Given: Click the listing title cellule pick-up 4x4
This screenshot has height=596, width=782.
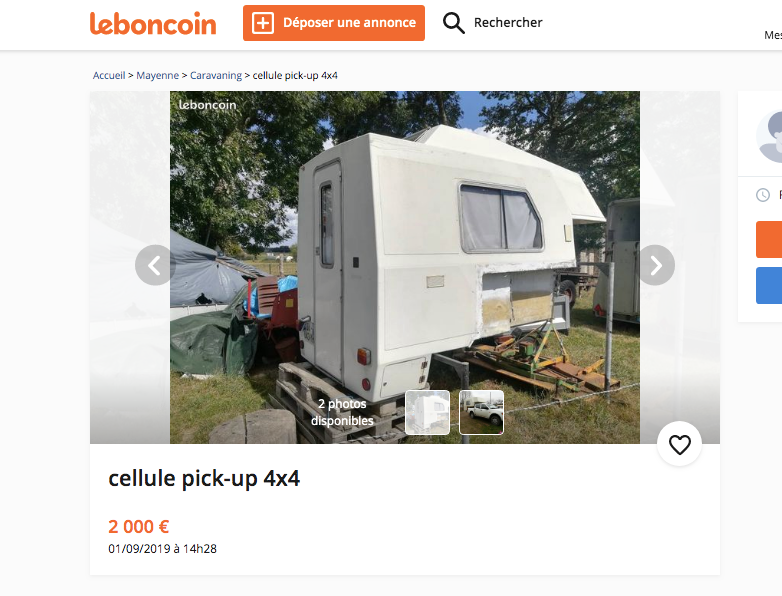Looking at the screenshot, I should (x=204, y=478).
